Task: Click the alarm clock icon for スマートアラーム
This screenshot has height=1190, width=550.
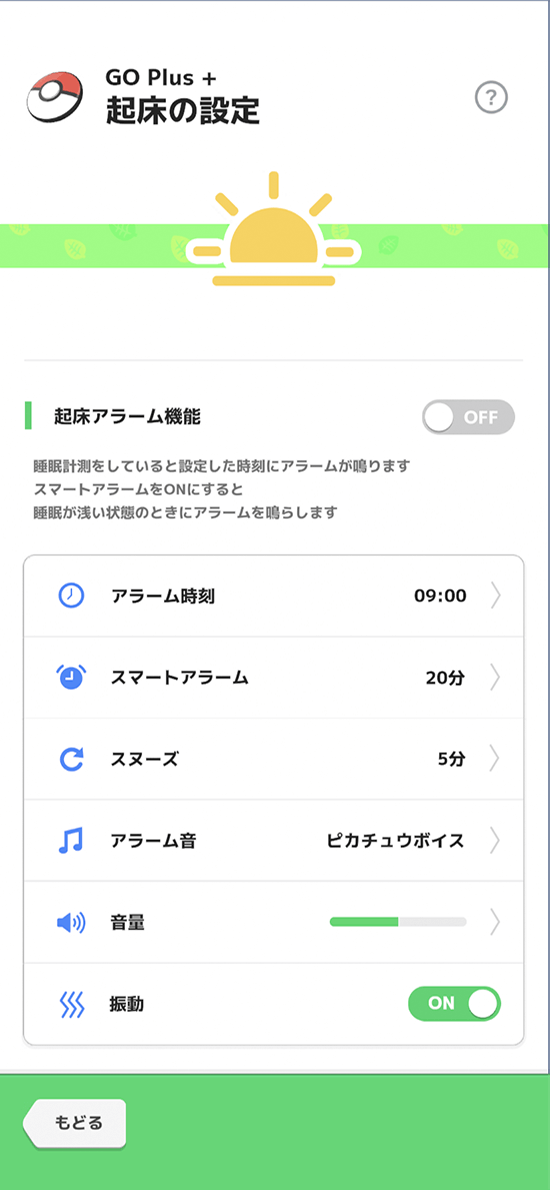Action: point(71,677)
